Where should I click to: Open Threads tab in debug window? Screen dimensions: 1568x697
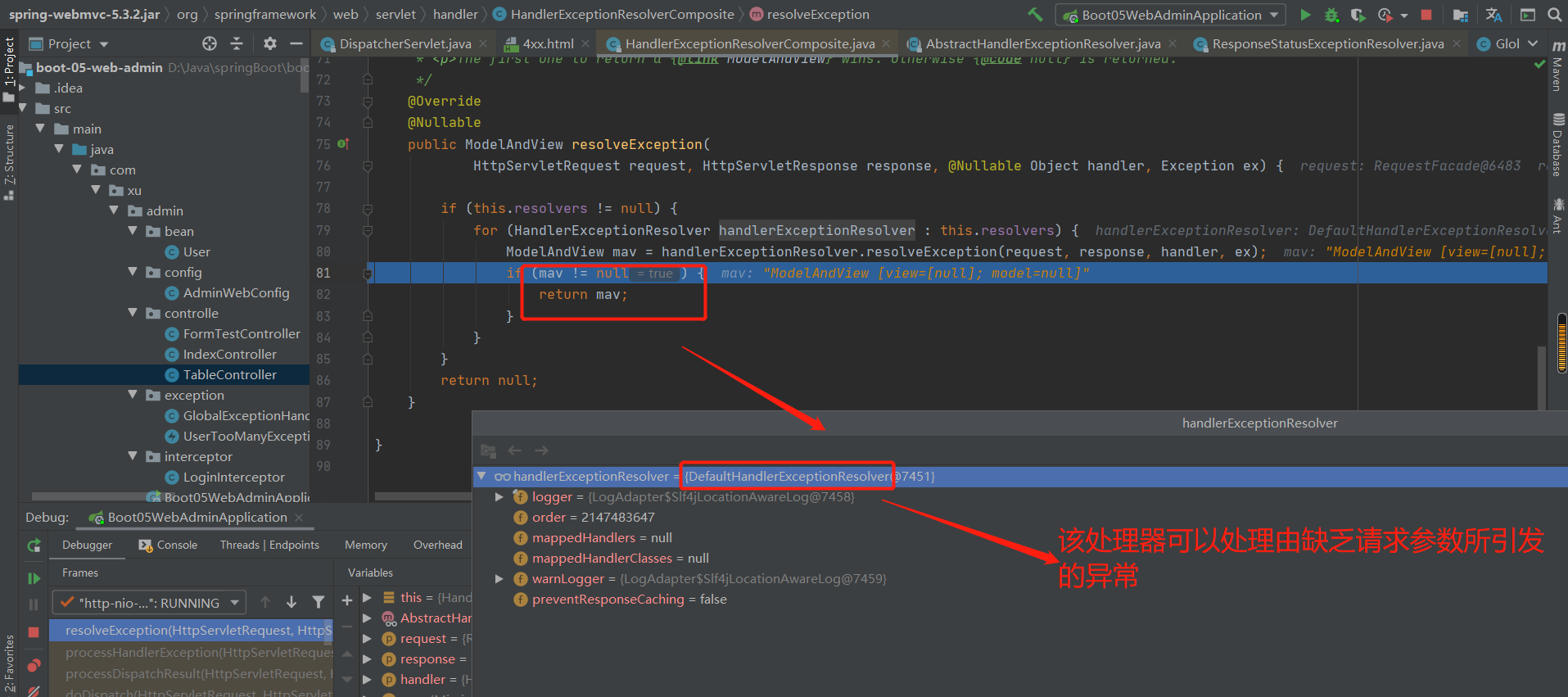click(x=269, y=545)
